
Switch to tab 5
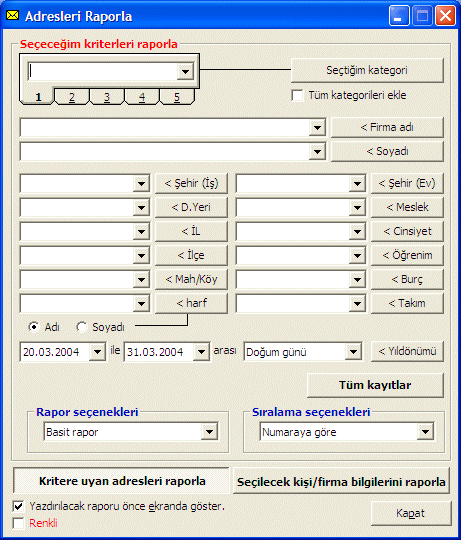(x=177, y=97)
